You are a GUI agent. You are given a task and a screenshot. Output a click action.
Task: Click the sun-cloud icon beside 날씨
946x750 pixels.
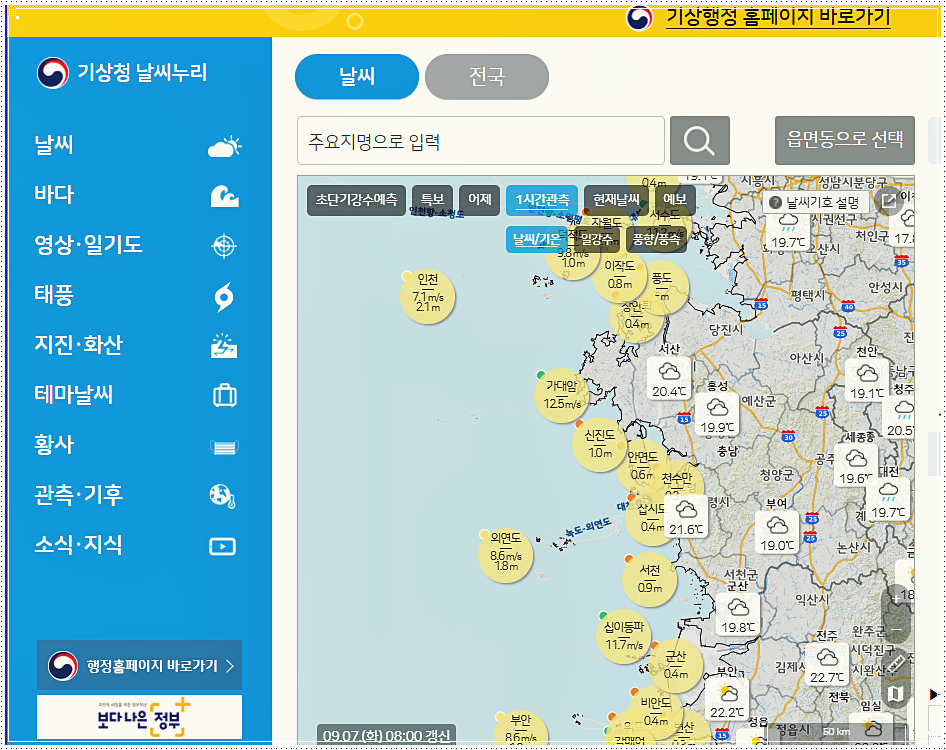click(224, 147)
